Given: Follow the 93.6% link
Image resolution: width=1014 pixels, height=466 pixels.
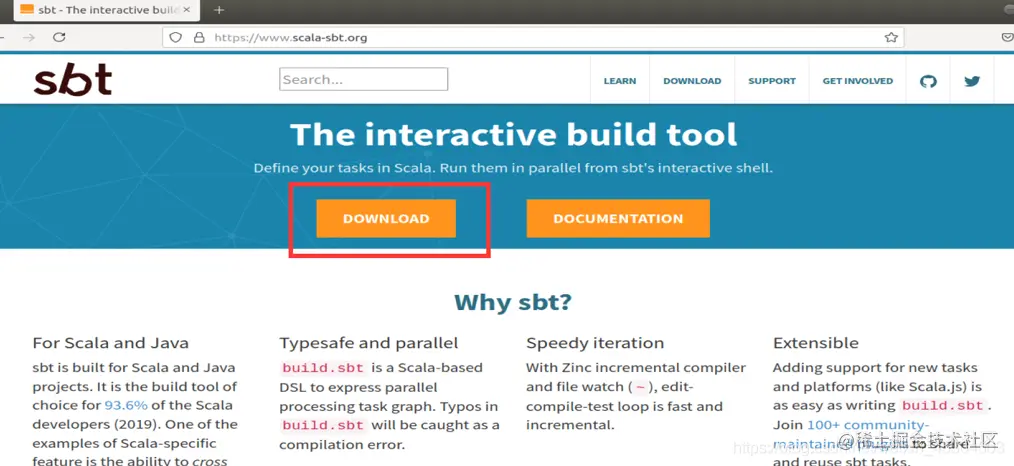Looking at the screenshot, I should 126,406.
